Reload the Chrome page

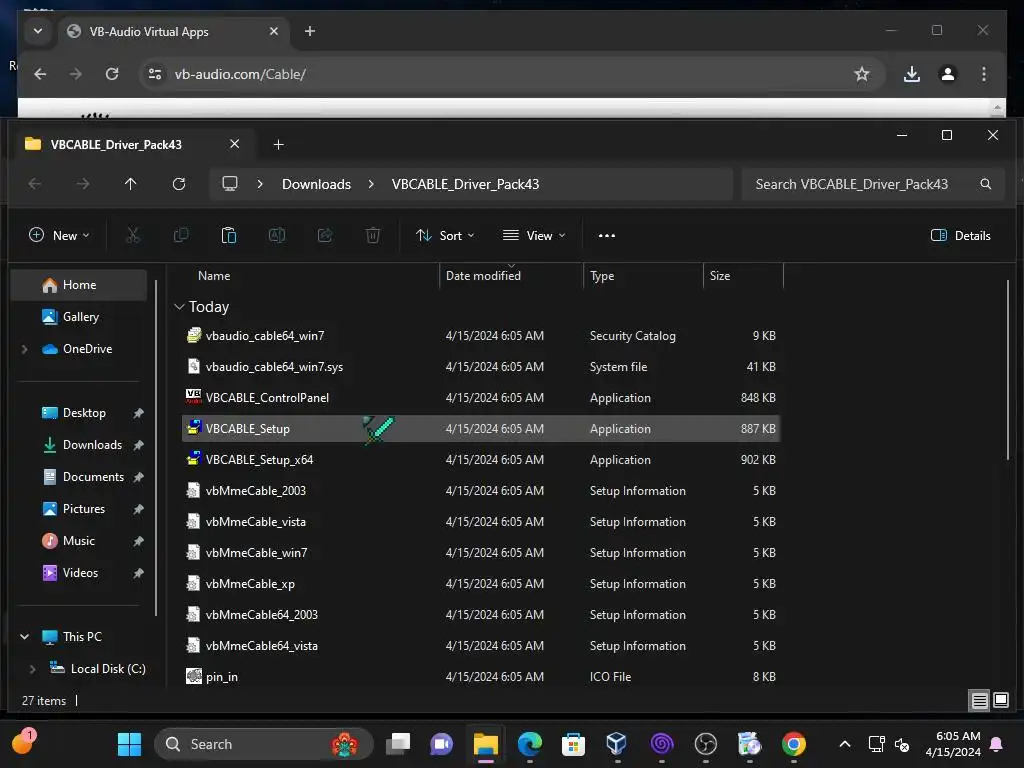click(x=112, y=74)
